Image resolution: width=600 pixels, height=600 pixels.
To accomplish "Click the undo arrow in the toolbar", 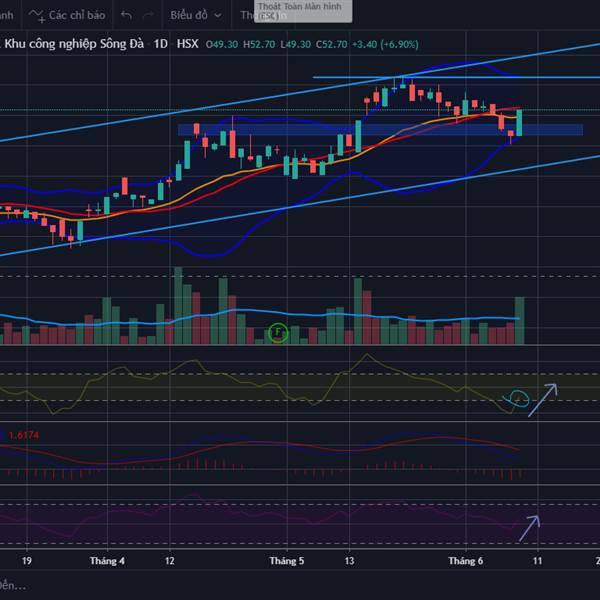I will tap(126, 15).
